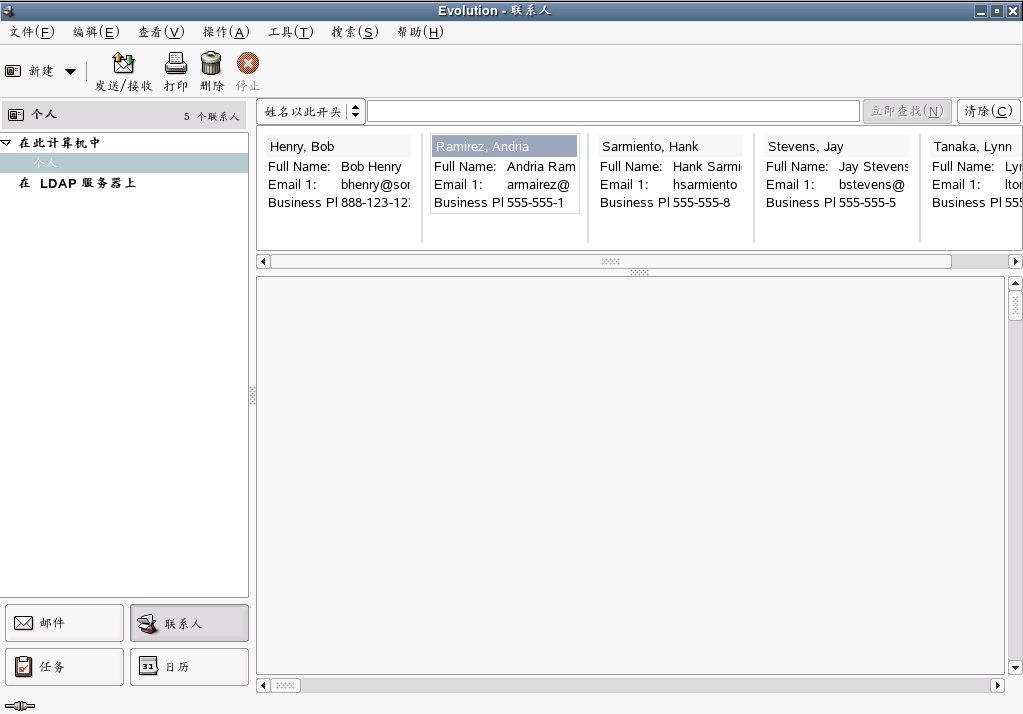Click contact list scroll right arrow

click(1015, 262)
